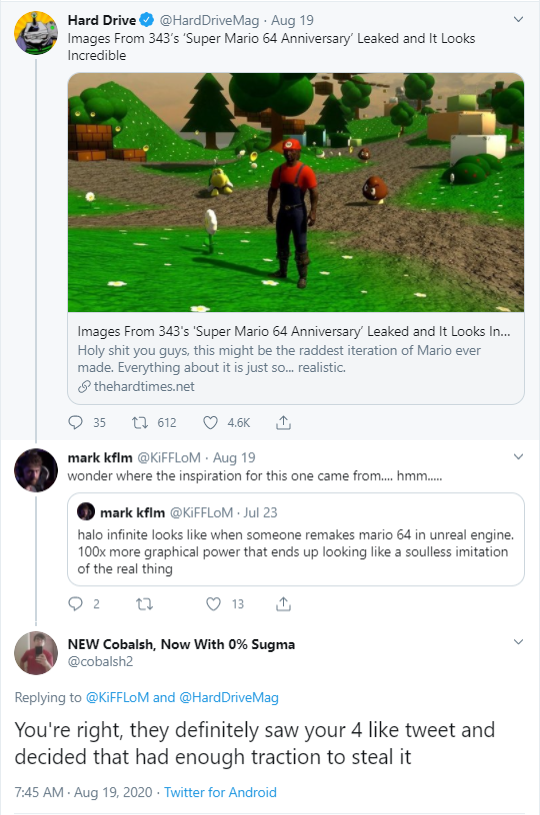Open Hard Drive's profile avatar
The image size is (540, 815).
36,33
